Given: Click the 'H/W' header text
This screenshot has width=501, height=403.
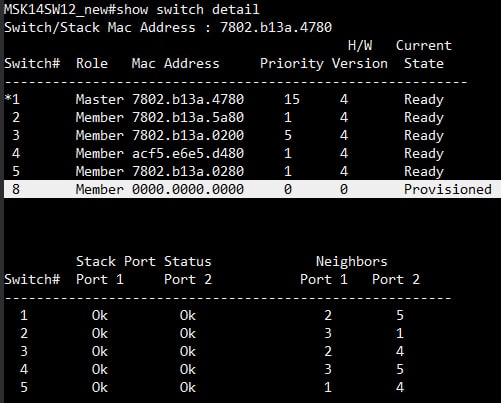Looking at the screenshot, I should [x=360, y=46].
